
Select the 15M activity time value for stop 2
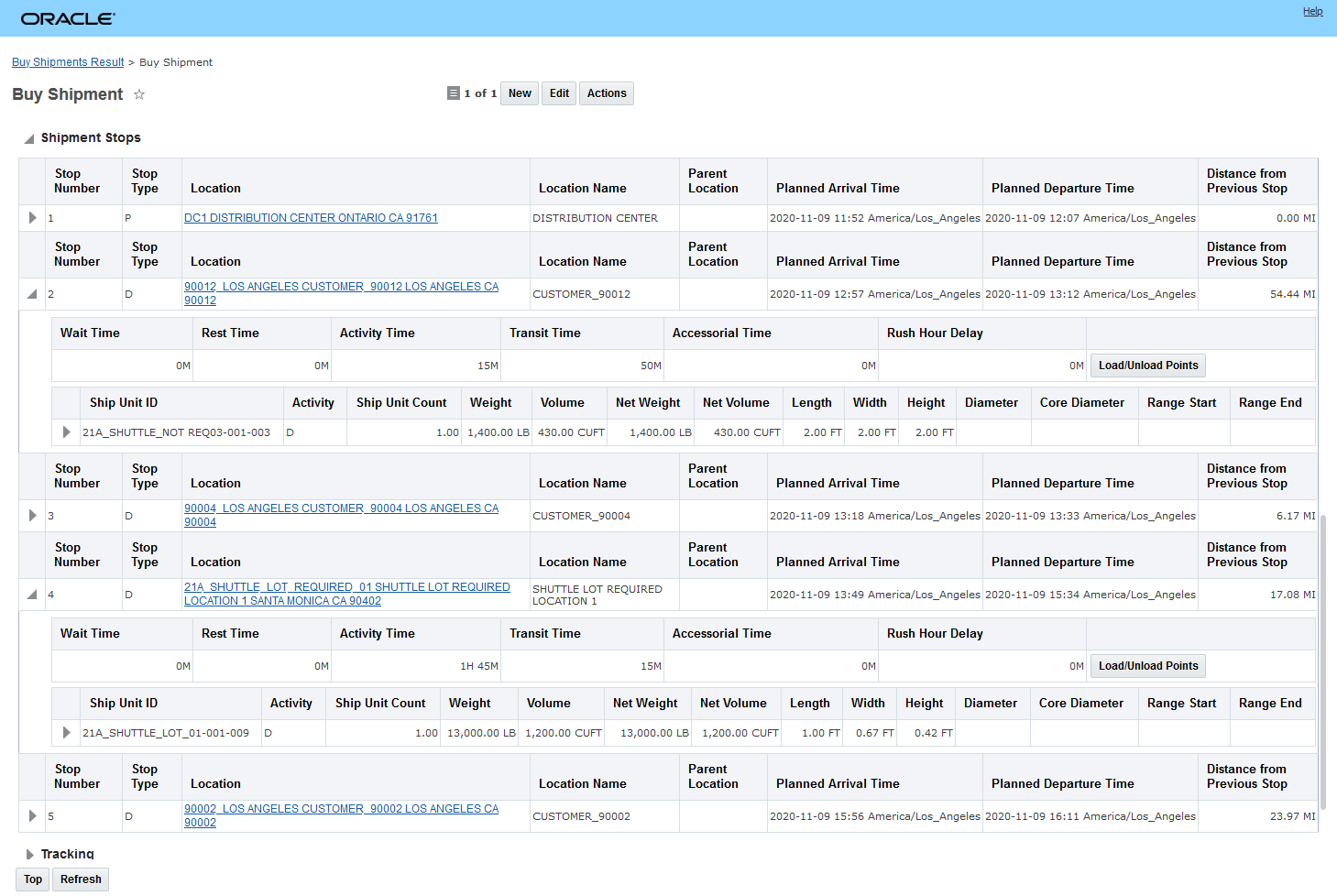pos(488,366)
